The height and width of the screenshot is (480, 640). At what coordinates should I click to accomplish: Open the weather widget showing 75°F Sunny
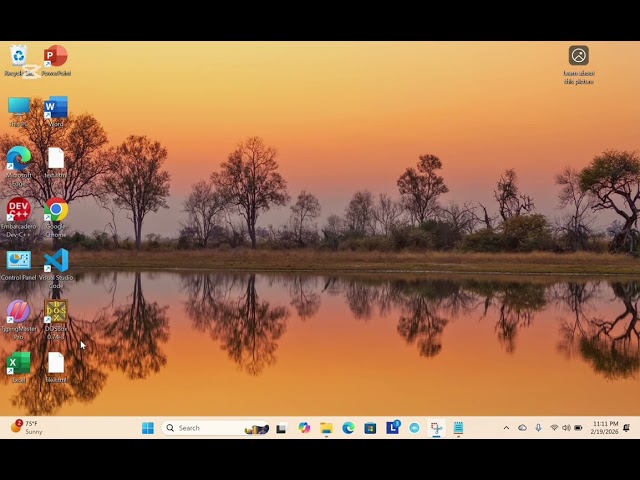26,427
